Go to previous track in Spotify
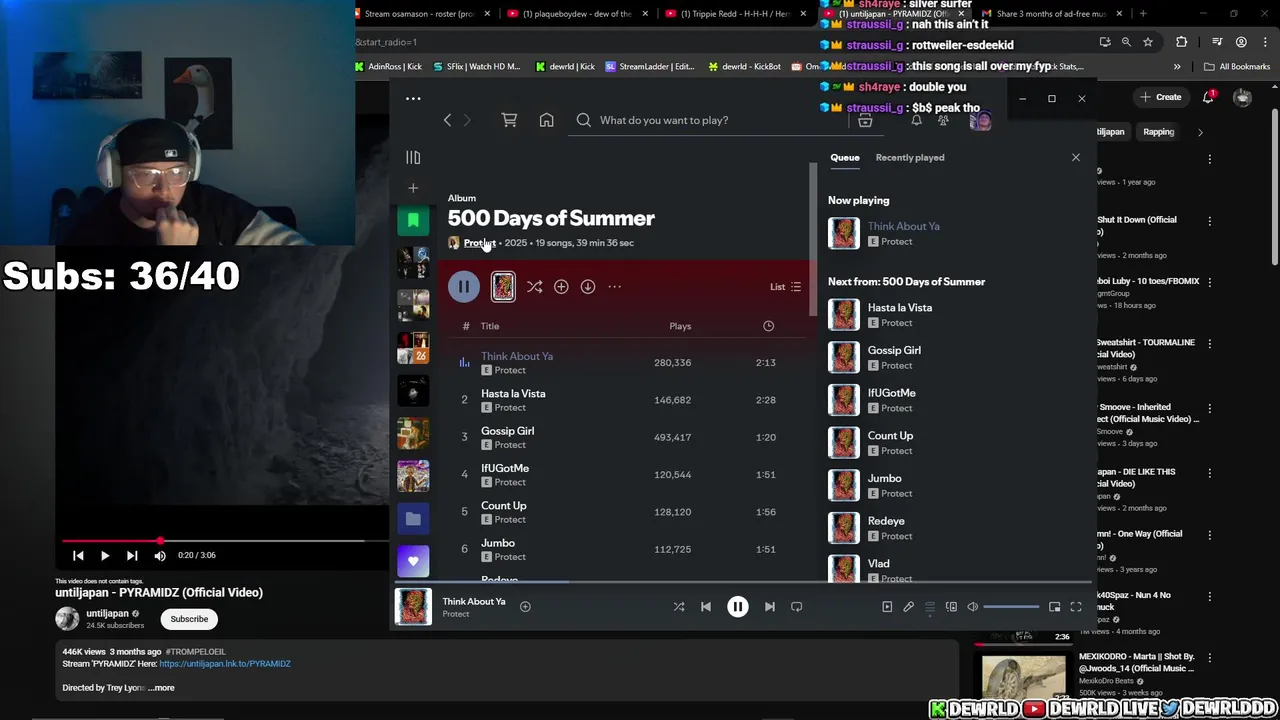The height and width of the screenshot is (720, 1280). pyautogui.click(x=706, y=606)
